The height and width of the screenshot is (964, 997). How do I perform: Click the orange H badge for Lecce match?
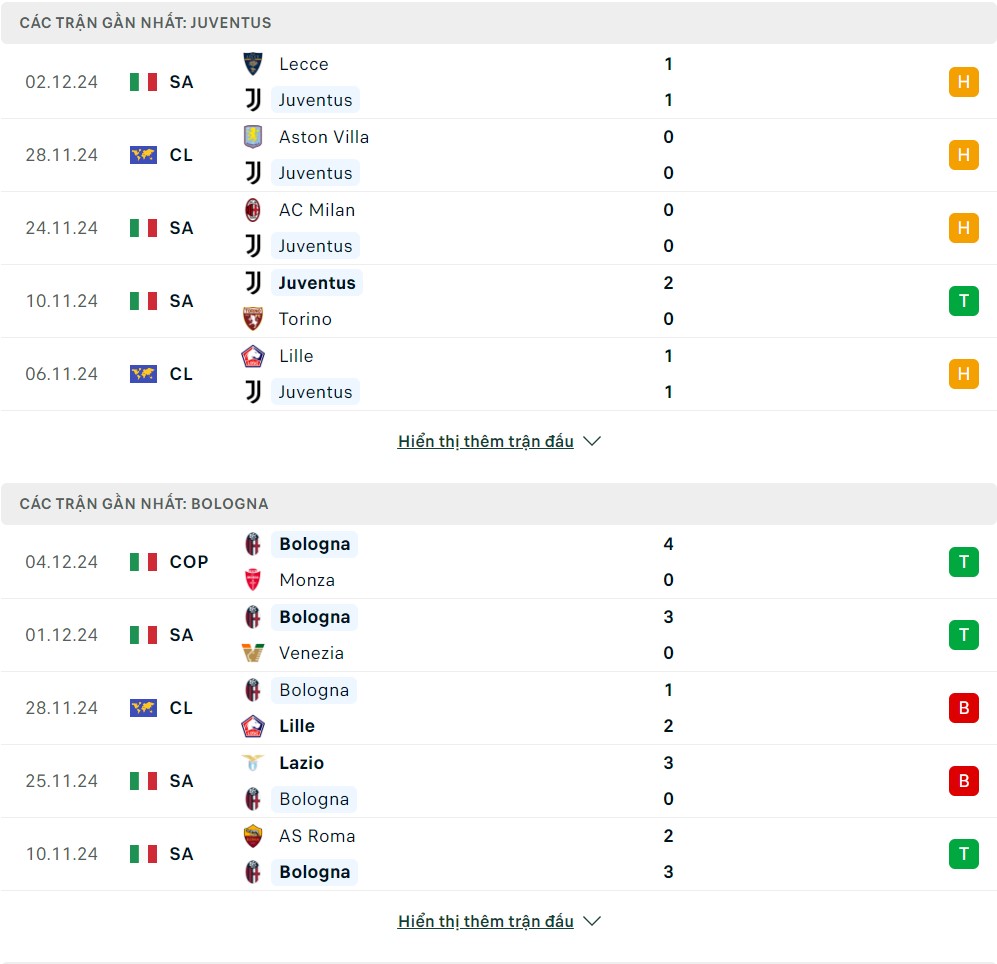(963, 82)
